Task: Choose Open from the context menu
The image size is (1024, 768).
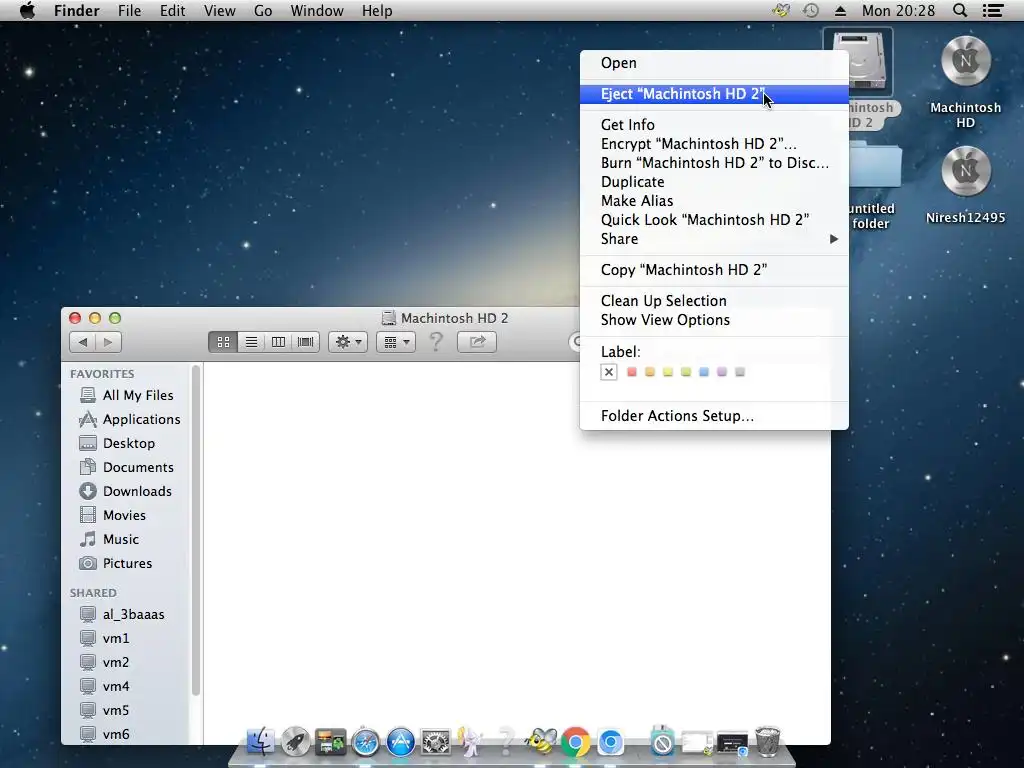Action: 714,63
